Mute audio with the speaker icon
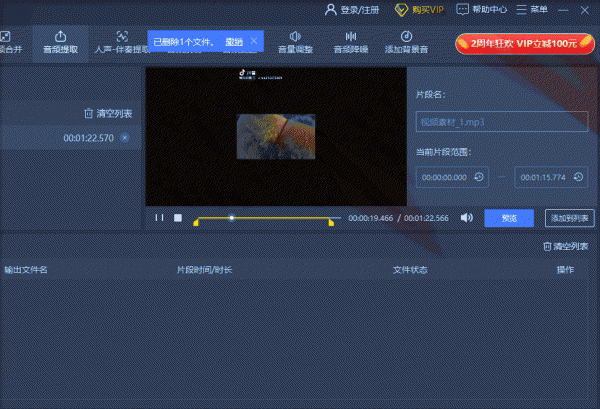This screenshot has width=600, height=409. (466, 218)
